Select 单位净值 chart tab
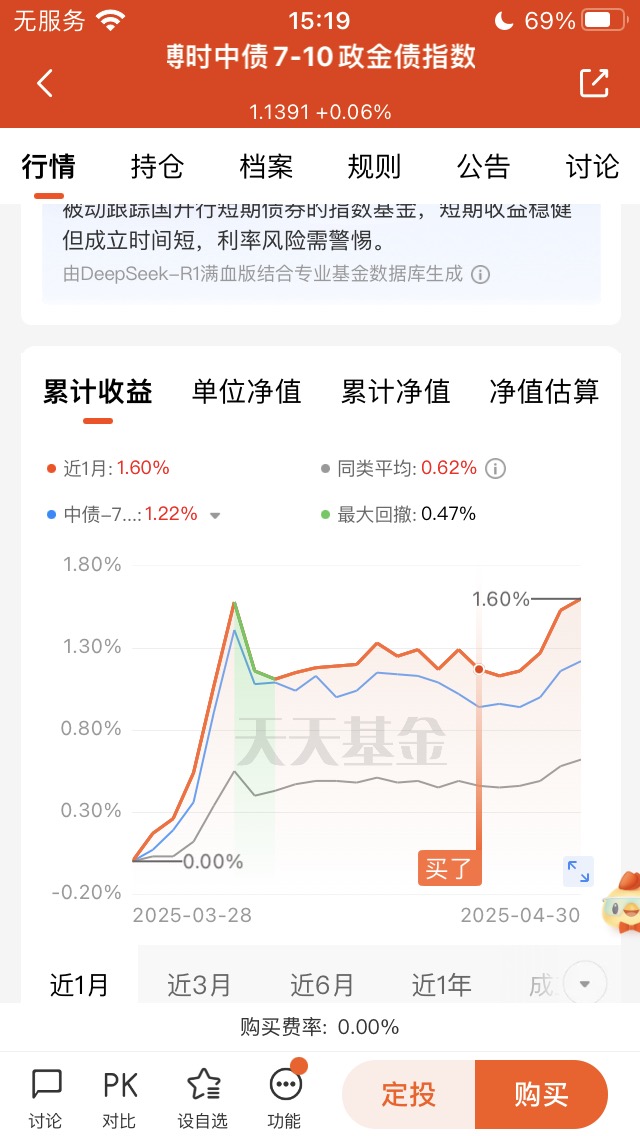This screenshot has width=640, height=1136. 246,392
